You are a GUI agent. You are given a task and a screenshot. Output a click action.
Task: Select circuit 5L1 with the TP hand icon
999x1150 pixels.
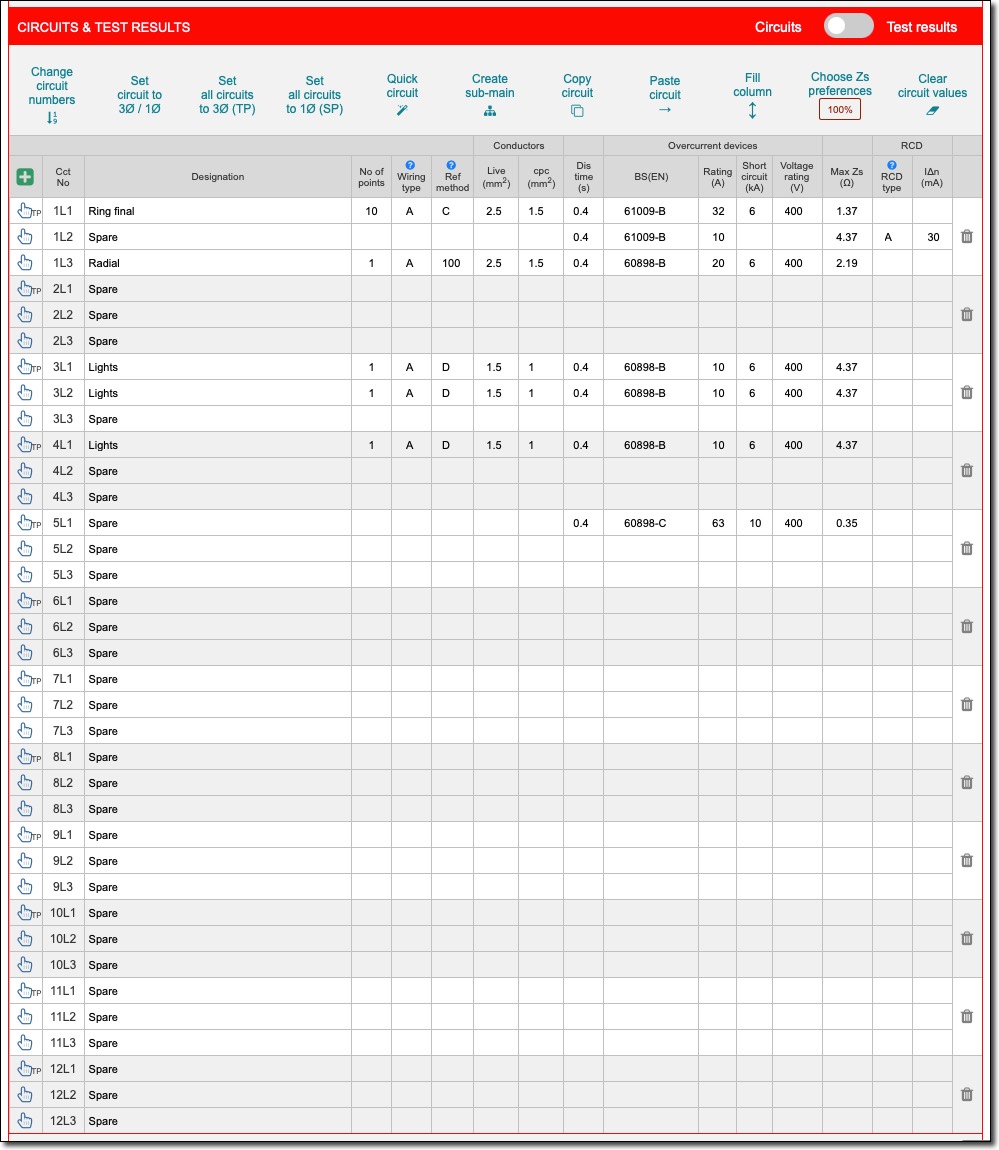coord(28,522)
